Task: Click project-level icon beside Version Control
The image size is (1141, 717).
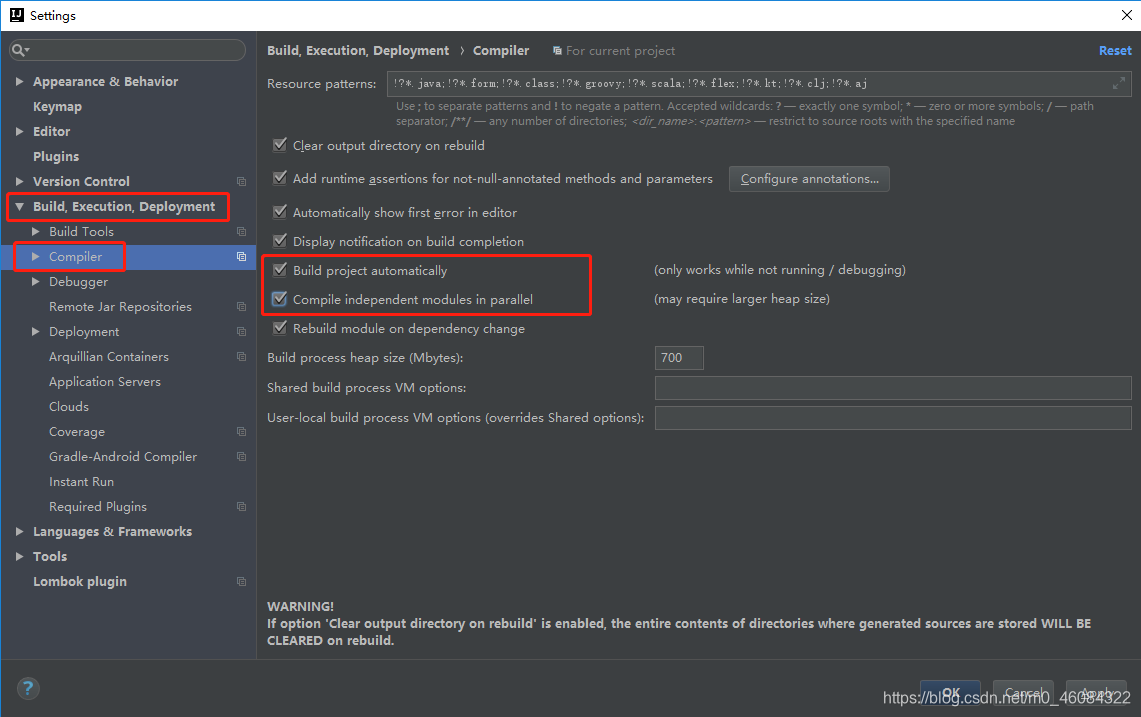Action: [x=242, y=182]
